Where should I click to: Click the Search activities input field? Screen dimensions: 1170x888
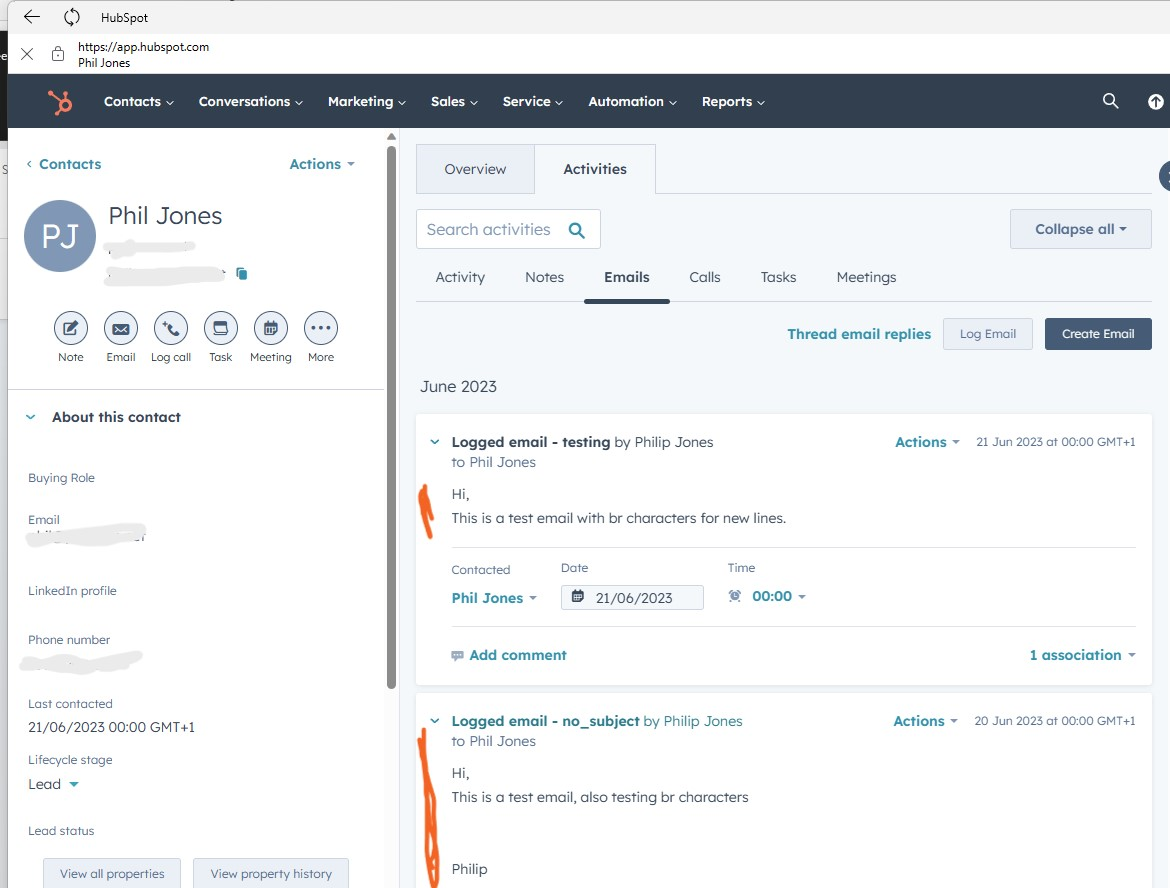490,229
